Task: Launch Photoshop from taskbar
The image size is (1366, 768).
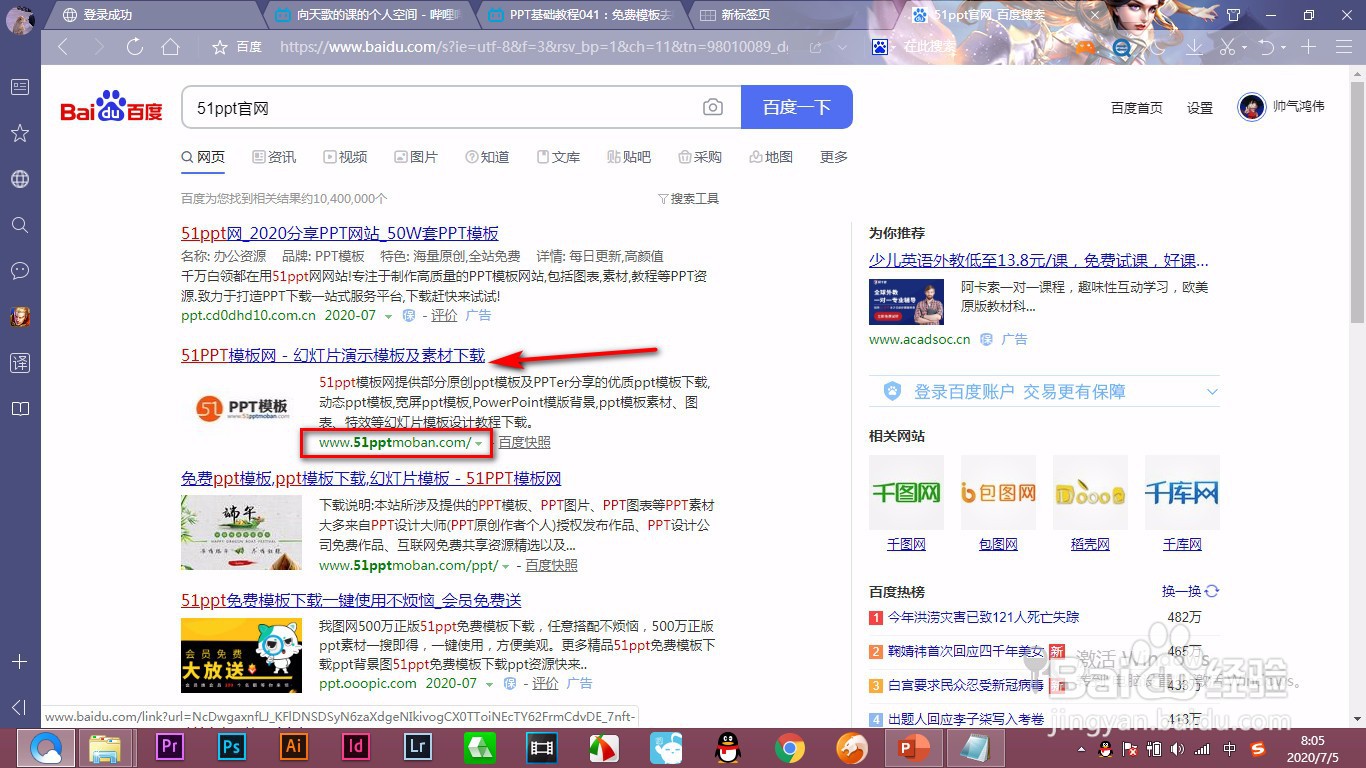Action: pyautogui.click(x=232, y=747)
